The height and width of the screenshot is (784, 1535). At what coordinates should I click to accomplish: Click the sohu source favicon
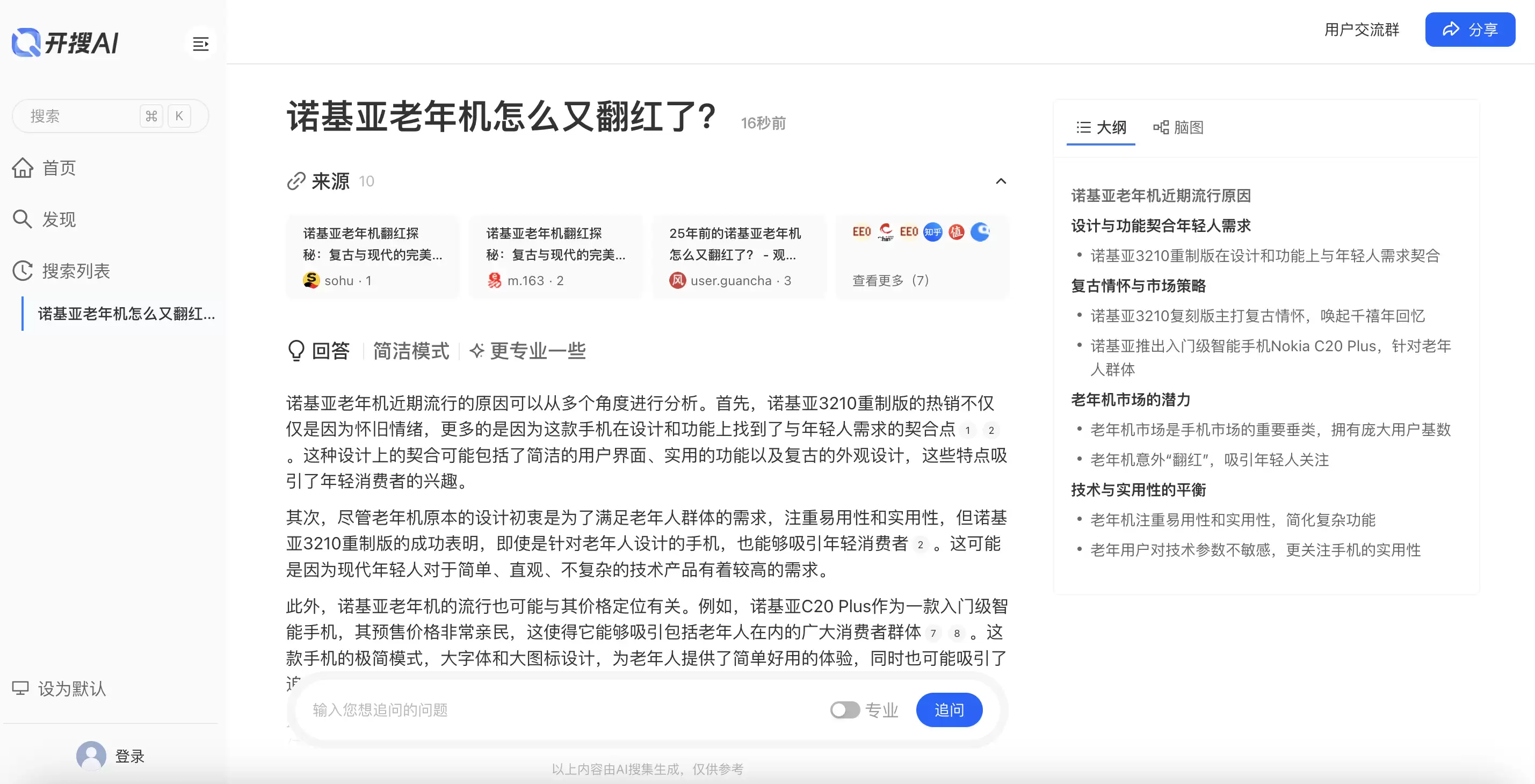311,280
